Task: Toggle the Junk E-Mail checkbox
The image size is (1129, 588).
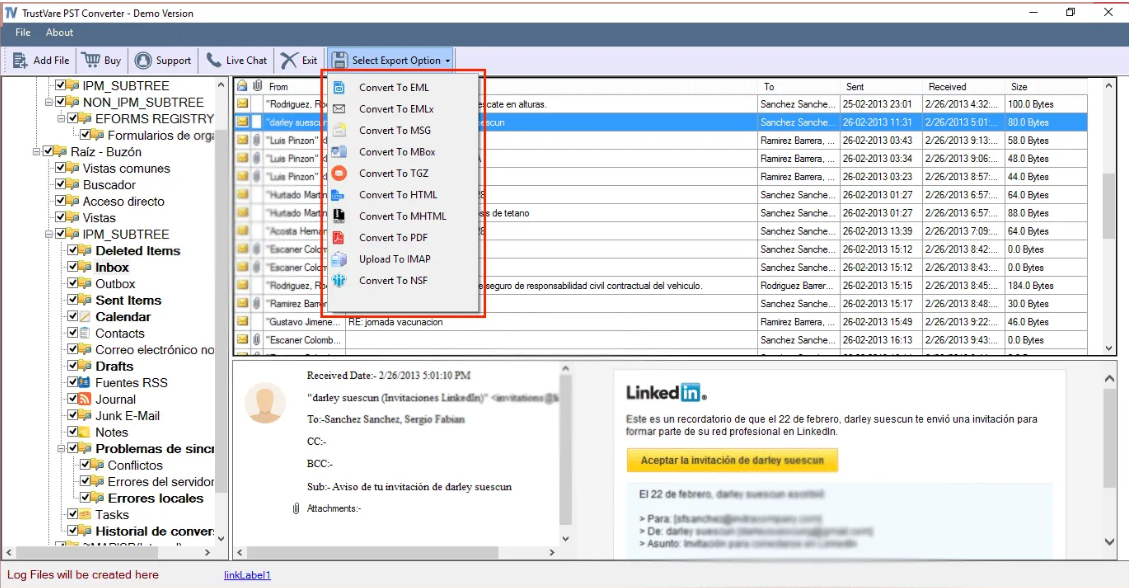Action: 73,415
